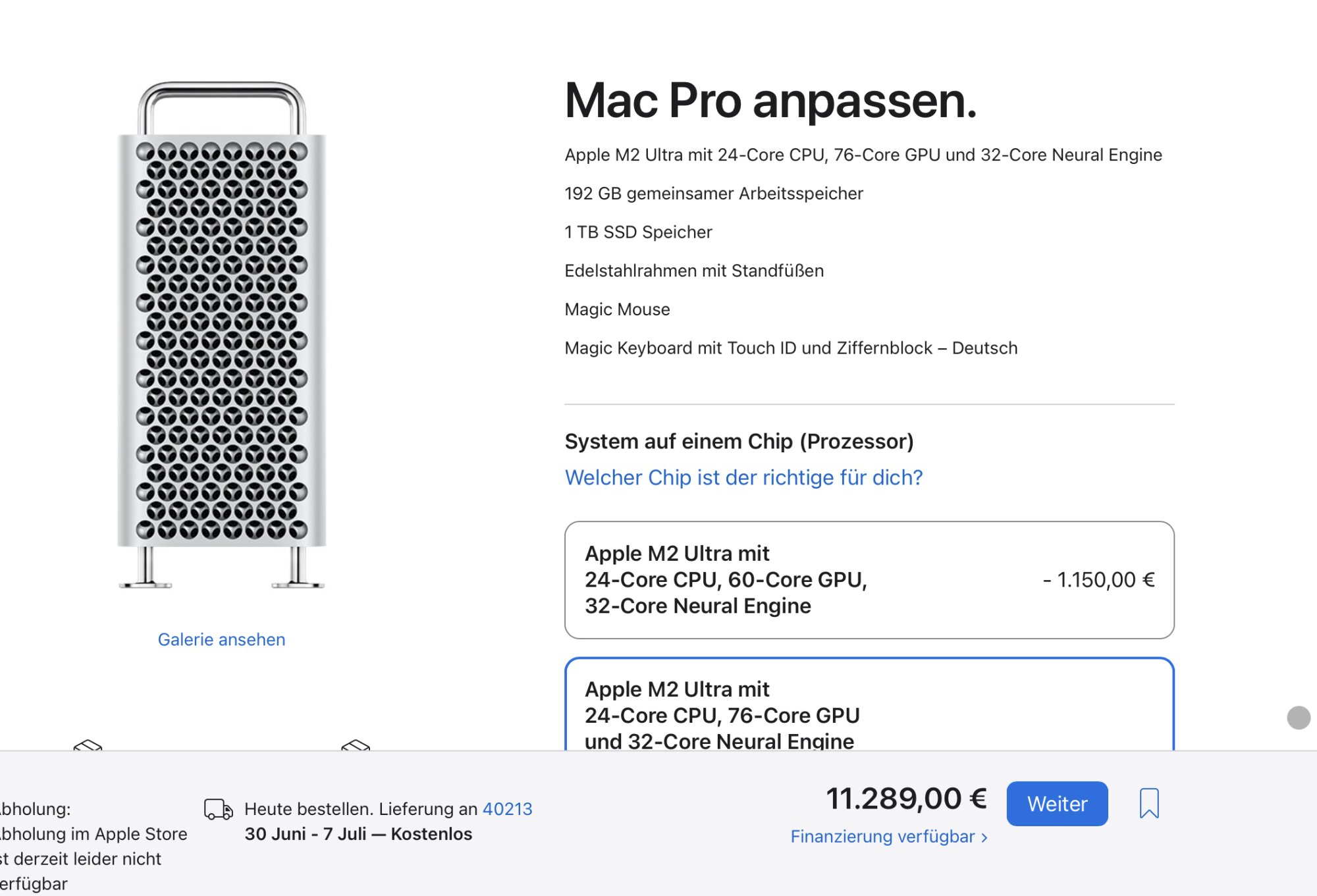Open "Welcher Chip ist der richtige" help link
1317x896 pixels.
pyautogui.click(x=743, y=477)
